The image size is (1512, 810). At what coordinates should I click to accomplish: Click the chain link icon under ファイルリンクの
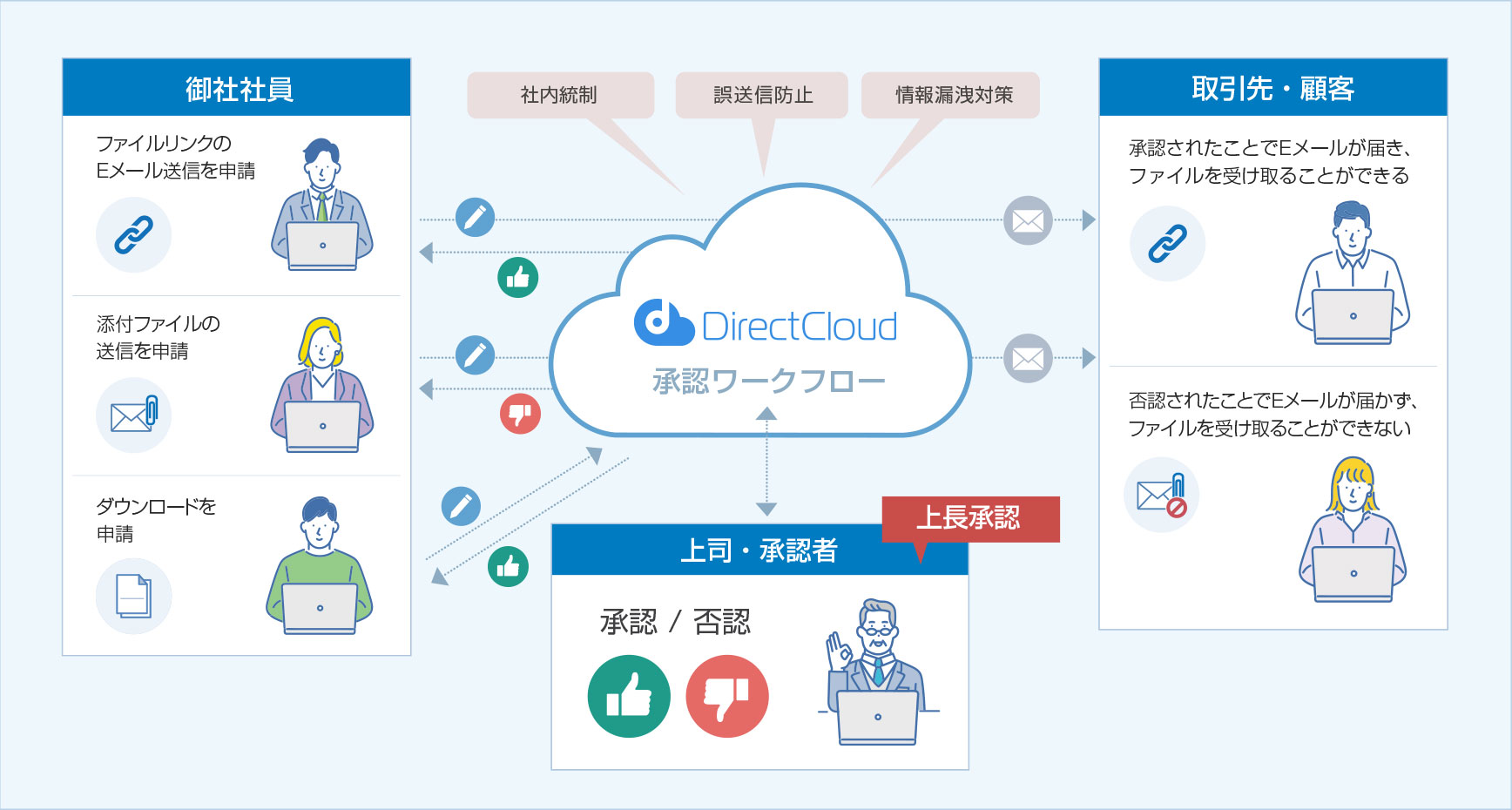(133, 235)
